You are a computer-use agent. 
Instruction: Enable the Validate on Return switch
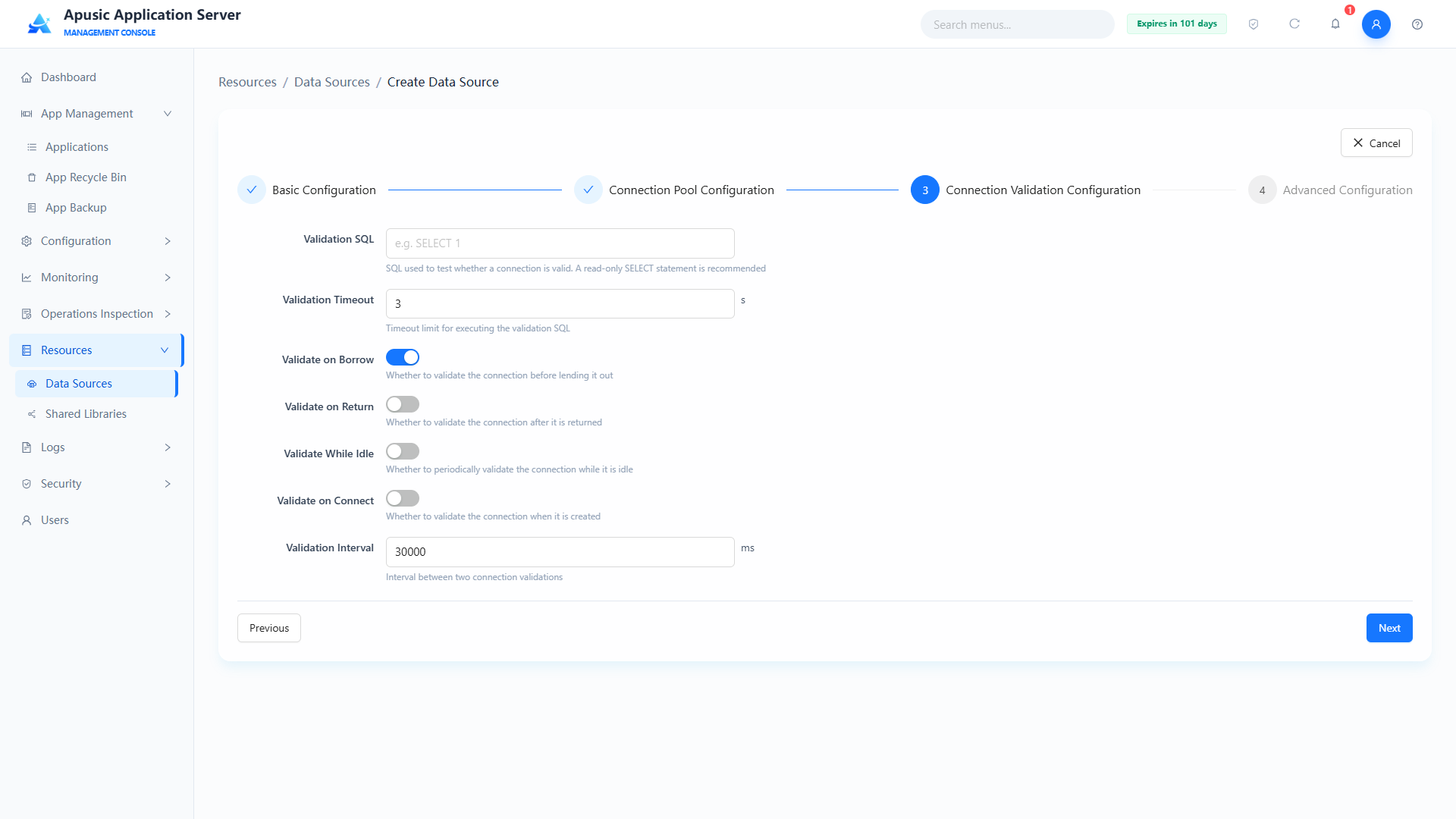(403, 404)
